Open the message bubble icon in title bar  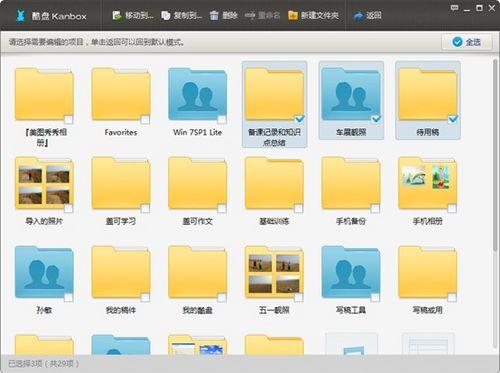pyautogui.click(x=454, y=8)
